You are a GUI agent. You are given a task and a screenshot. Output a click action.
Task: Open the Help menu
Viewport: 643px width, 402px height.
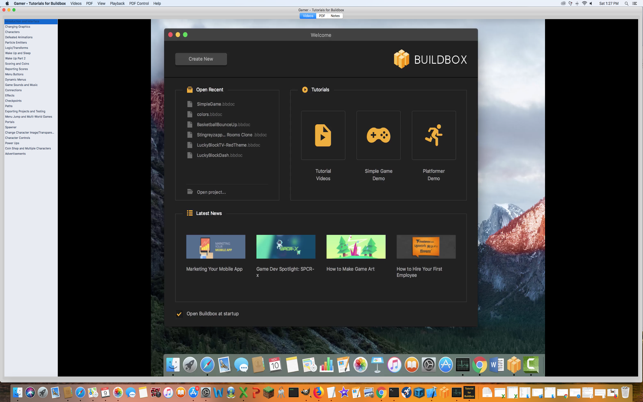[x=157, y=3]
